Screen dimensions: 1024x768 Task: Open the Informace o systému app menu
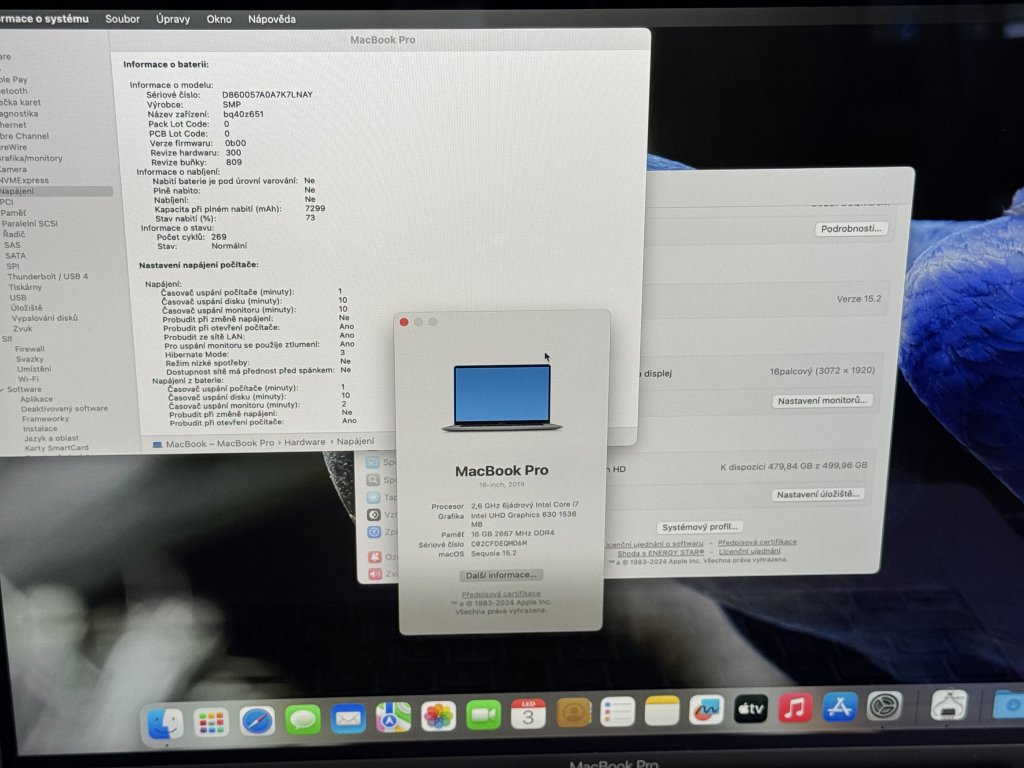click(x=44, y=18)
